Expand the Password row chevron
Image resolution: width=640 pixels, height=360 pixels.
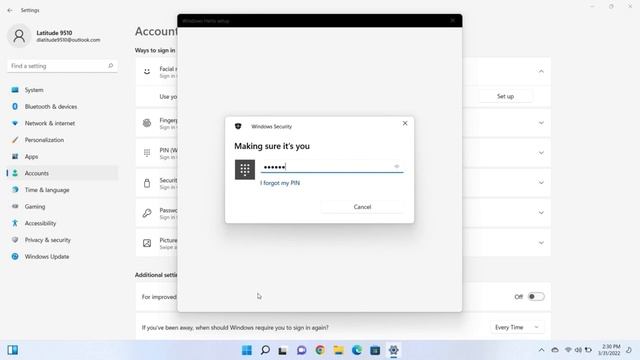point(541,213)
